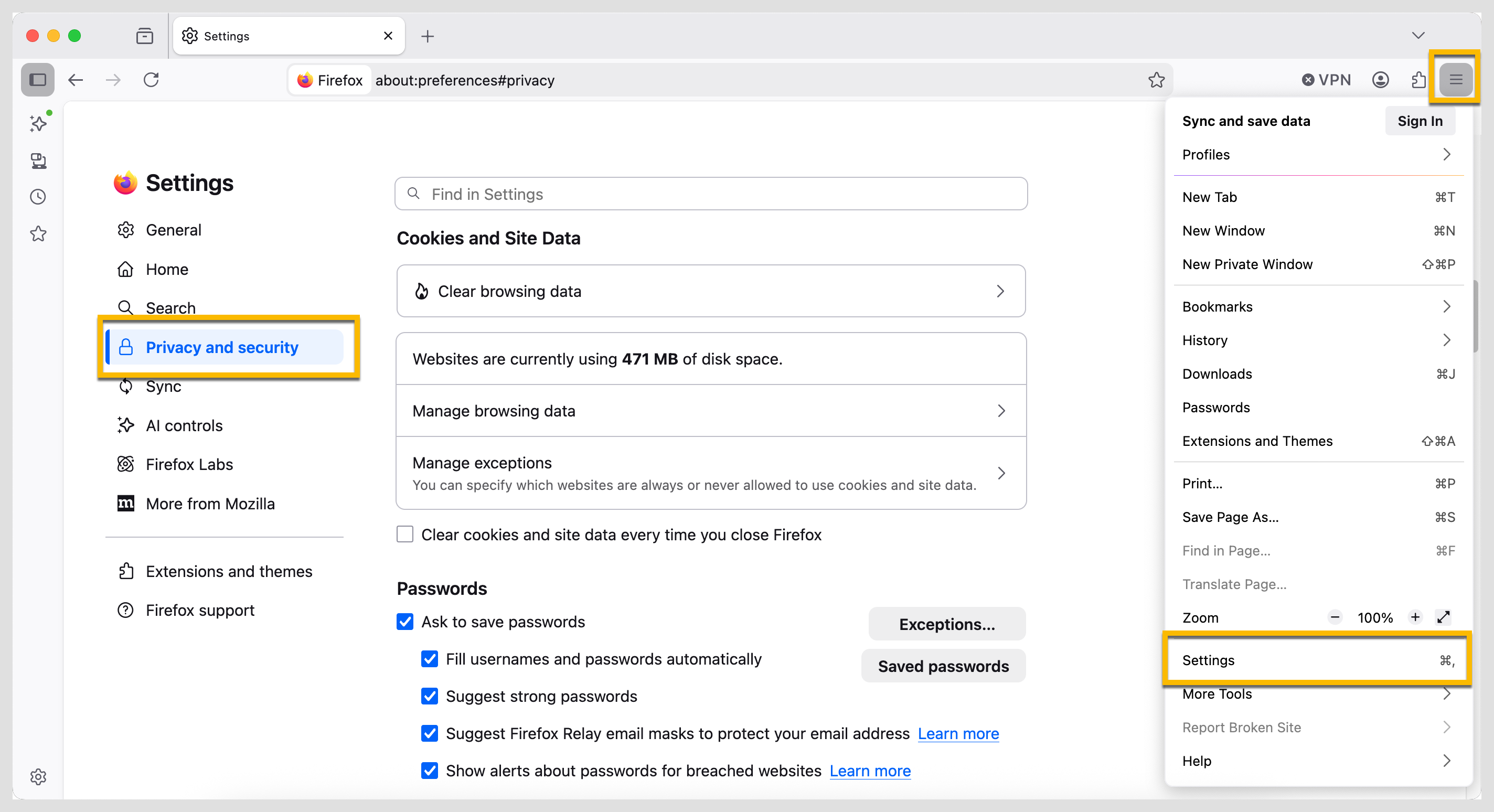The height and width of the screenshot is (812, 1494).
Task: Expand Bookmarks submenu in app menu
Action: pos(1318,306)
